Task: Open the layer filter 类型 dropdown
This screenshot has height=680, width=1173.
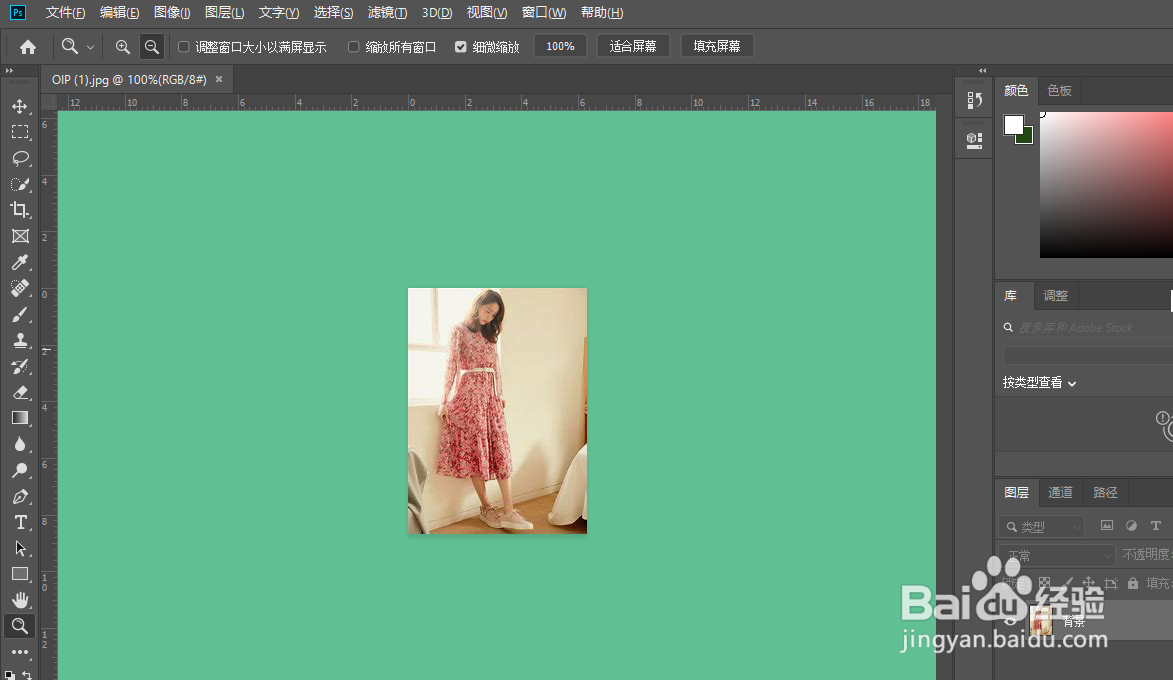Action: pyautogui.click(x=1042, y=527)
